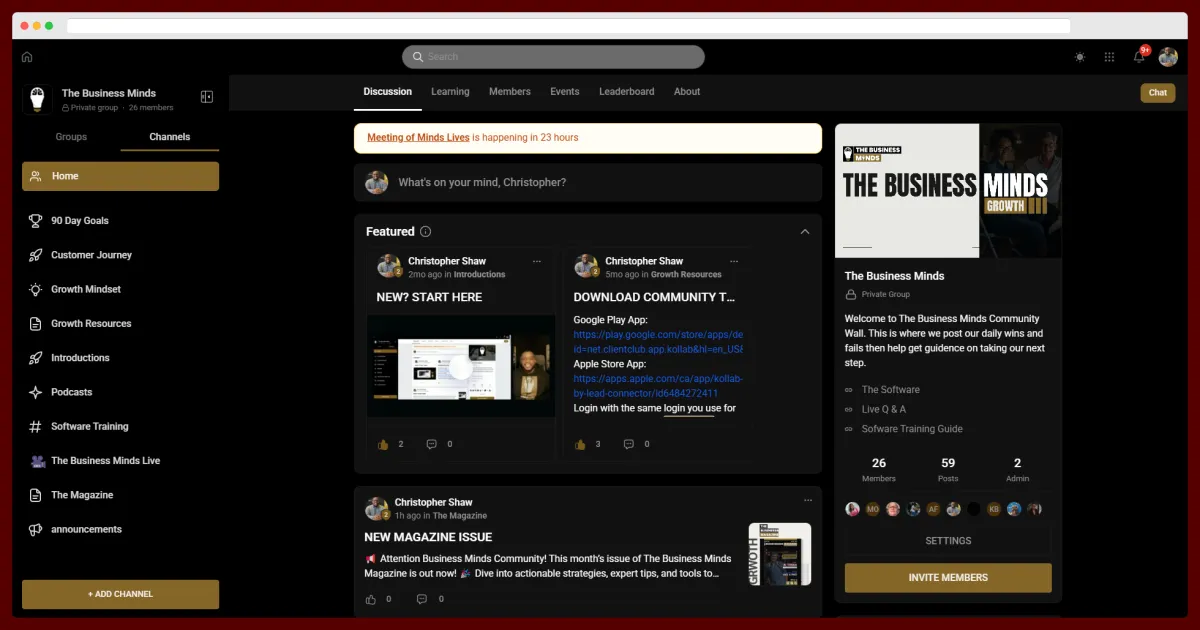Open comments on the NEW MAGAZINE ISSUE post
The height and width of the screenshot is (630, 1200).
[421, 599]
